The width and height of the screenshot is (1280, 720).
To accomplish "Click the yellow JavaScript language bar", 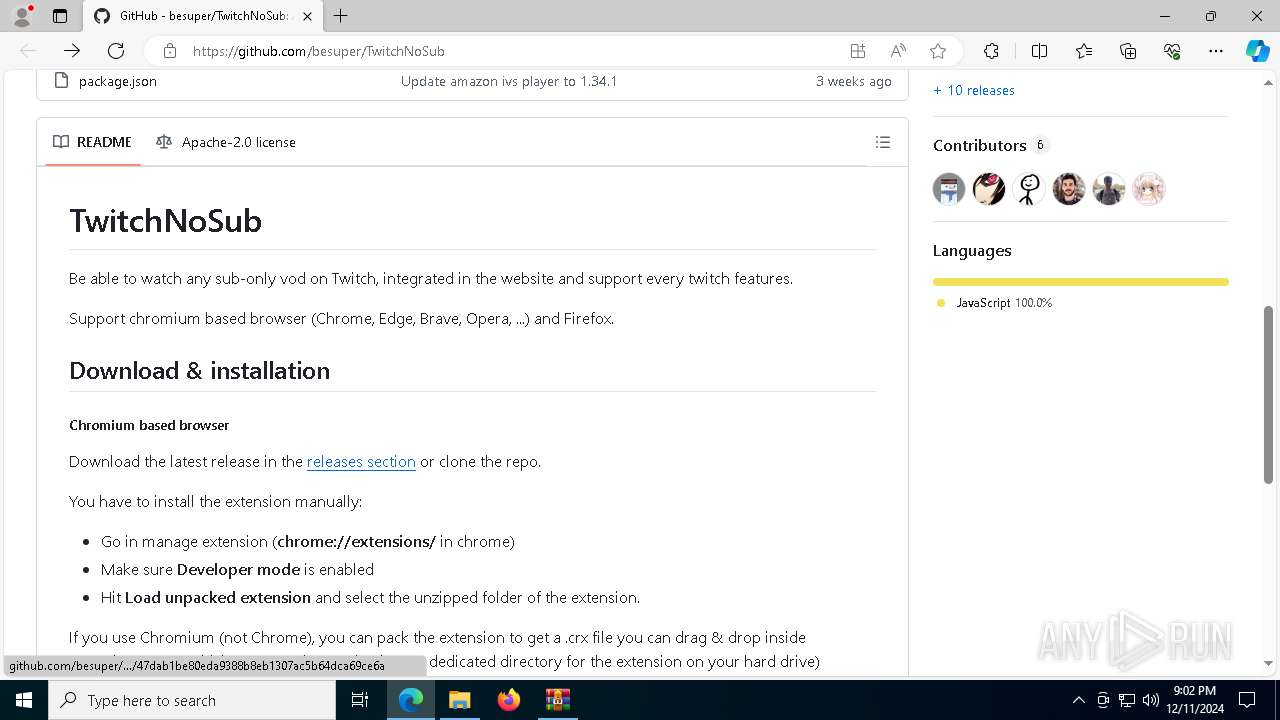I will [x=1081, y=282].
